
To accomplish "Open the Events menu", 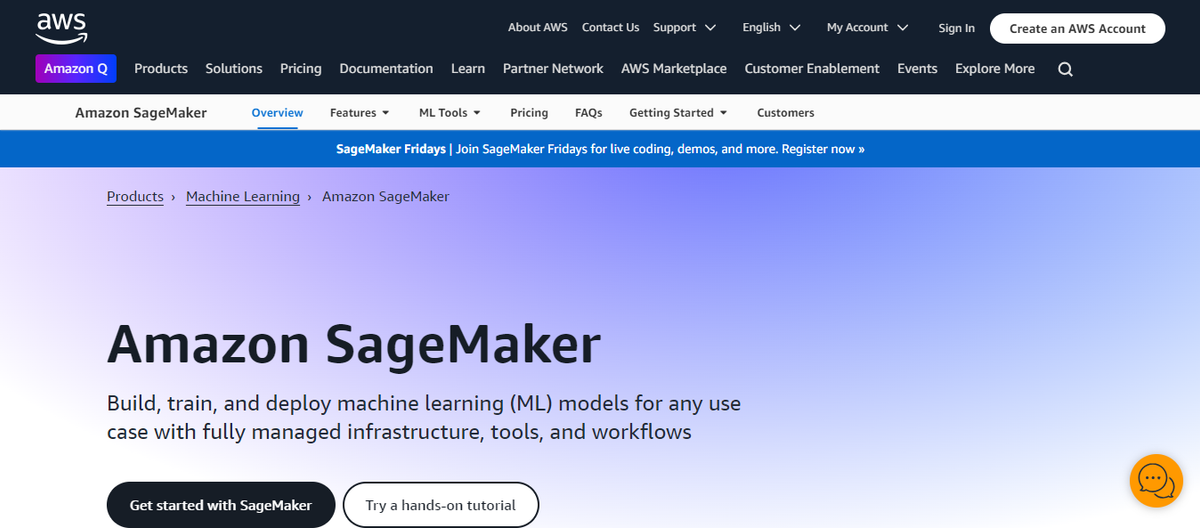I will click(917, 69).
